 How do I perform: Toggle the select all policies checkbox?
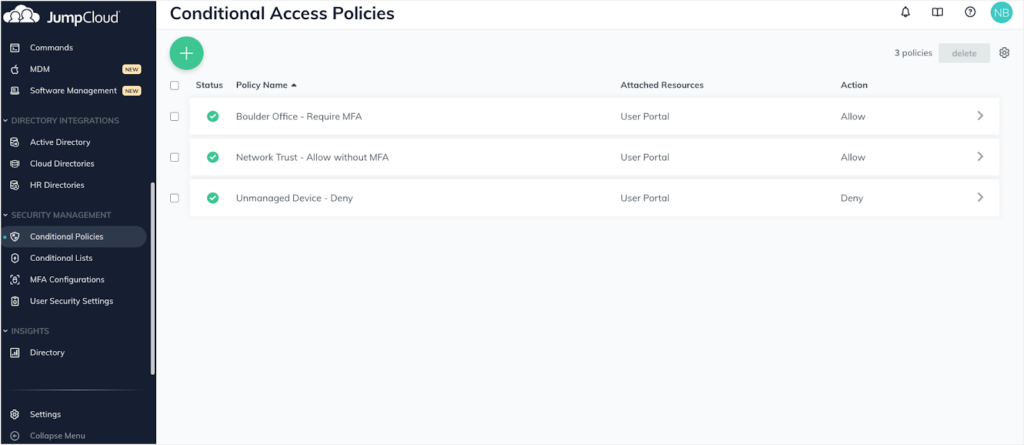click(x=175, y=85)
